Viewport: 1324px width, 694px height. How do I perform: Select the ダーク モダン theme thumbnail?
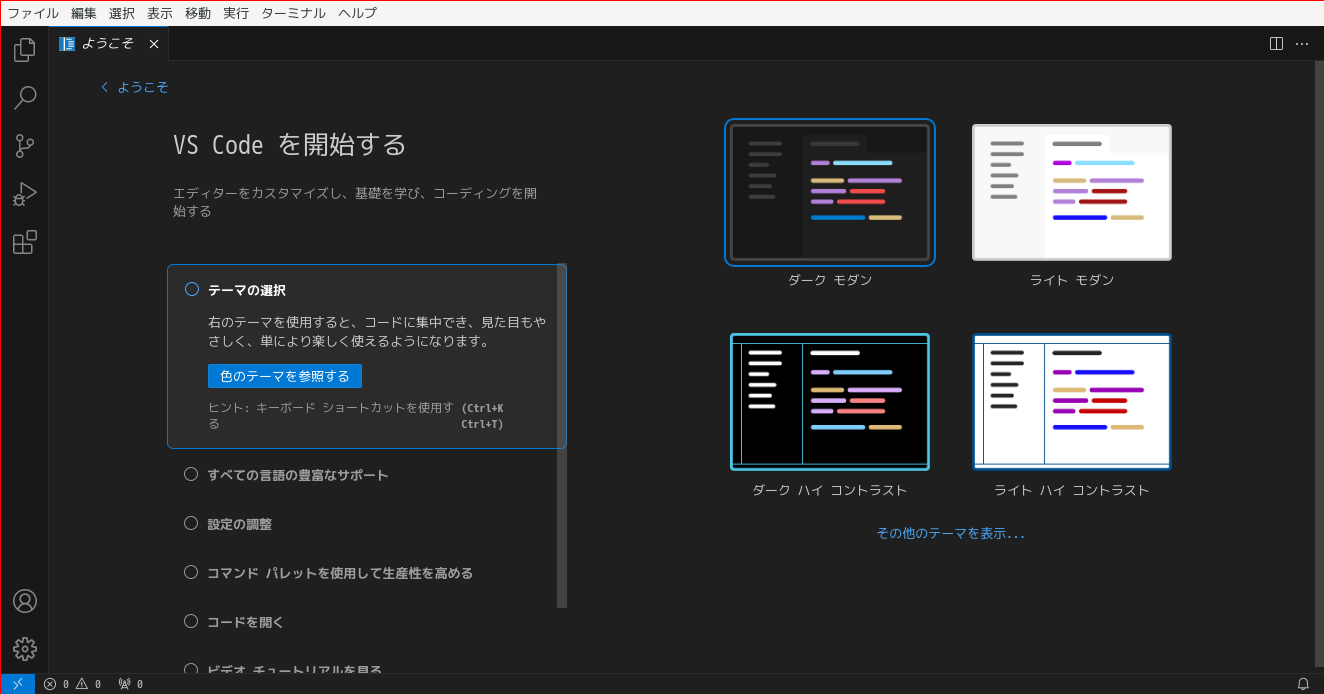830,192
